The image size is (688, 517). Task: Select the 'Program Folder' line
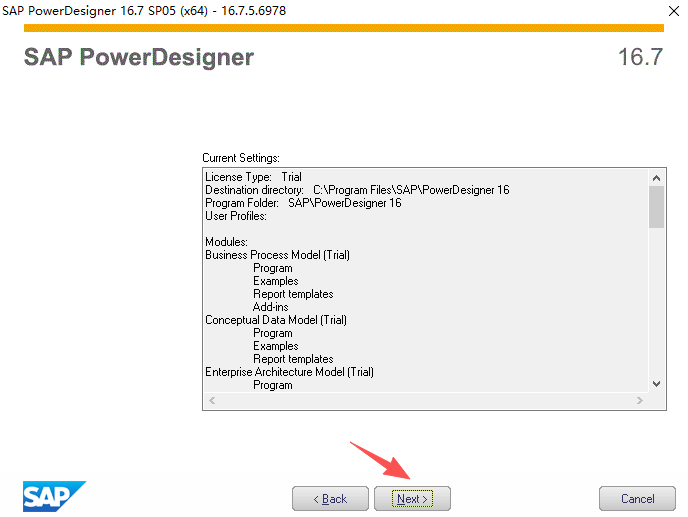coord(303,203)
